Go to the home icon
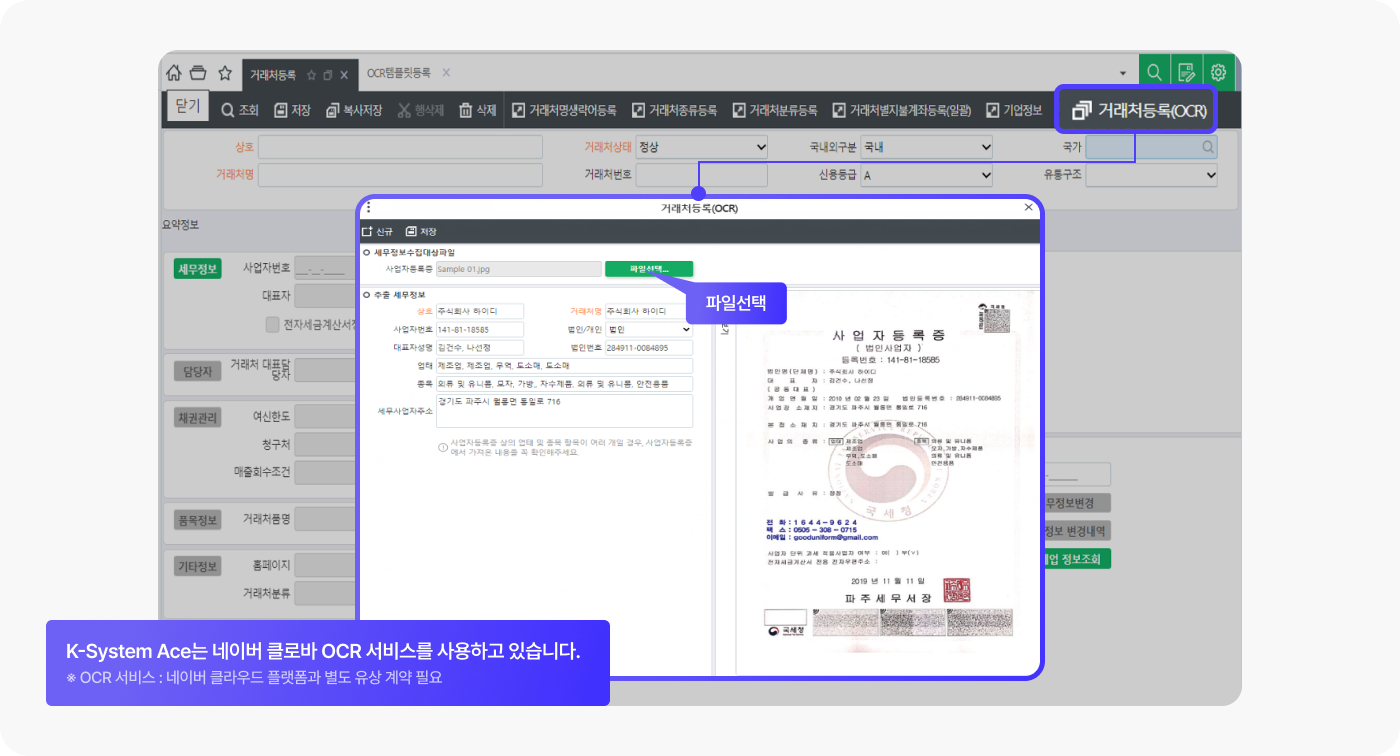The image size is (1400, 756). point(174,73)
